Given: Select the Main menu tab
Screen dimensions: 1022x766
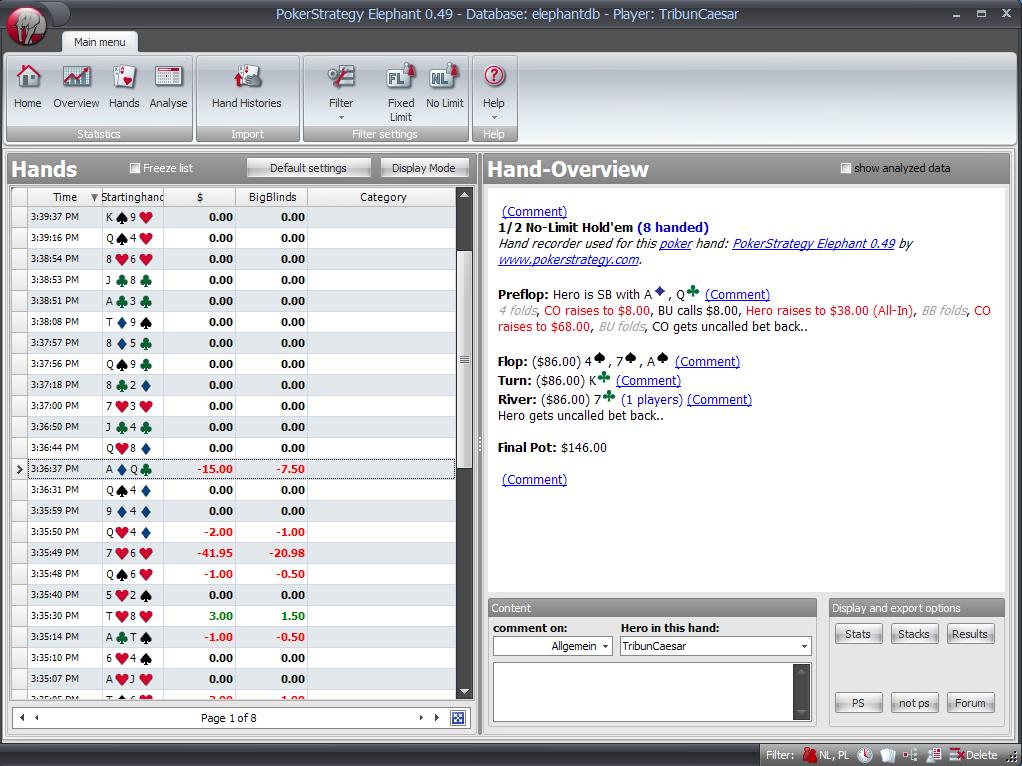Looking at the screenshot, I should click(x=99, y=42).
